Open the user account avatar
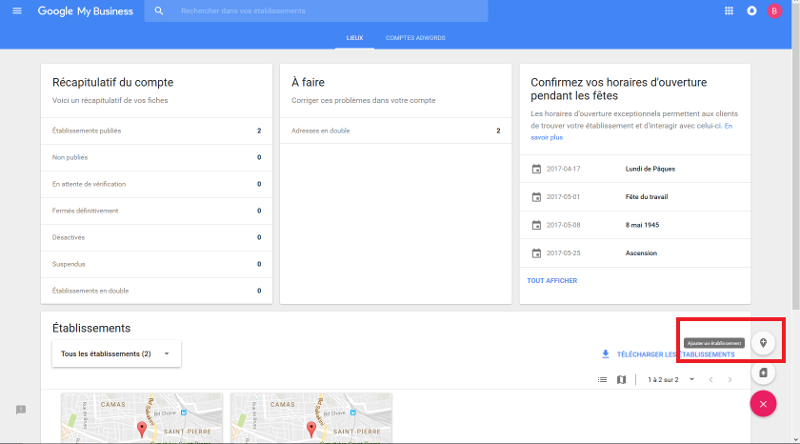Image resolution: width=800 pixels, height=444 pixels. (x=774, y=11)
